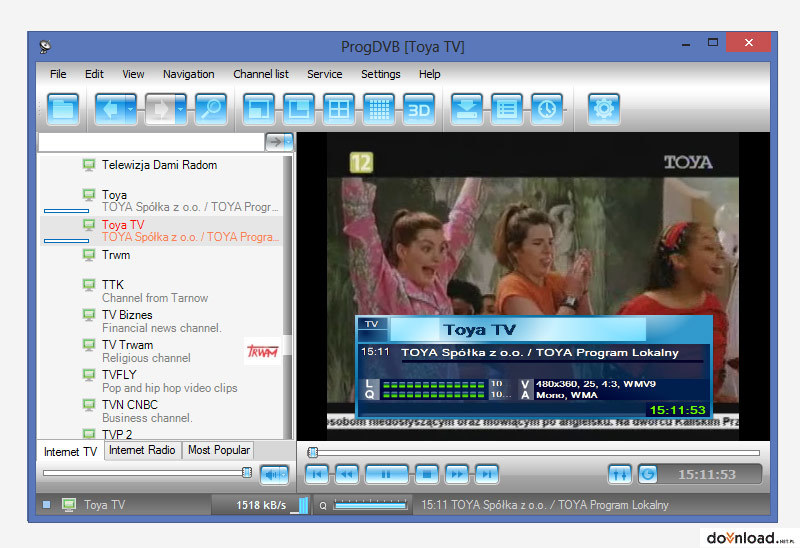Click the 1518 kB/s bitrate readout
The height and width of the screenshot is (548, 800).
261,505
